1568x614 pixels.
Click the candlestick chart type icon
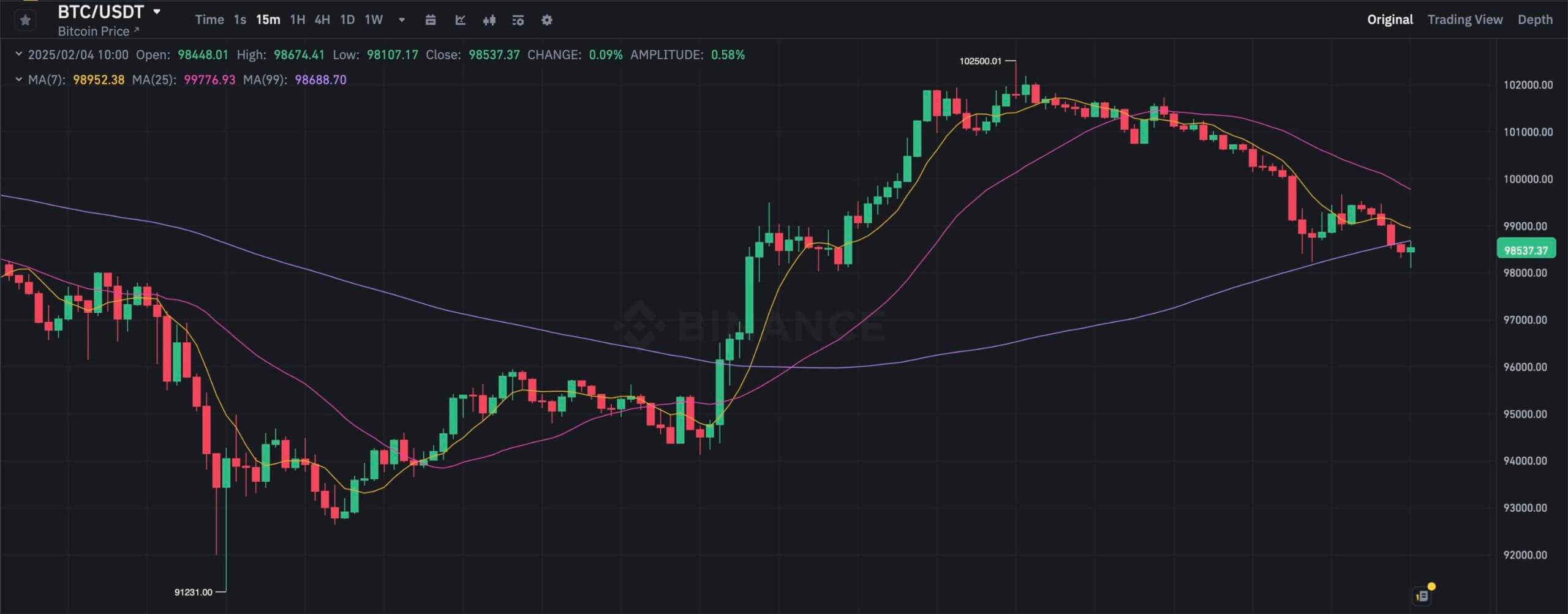pos(489,20)
